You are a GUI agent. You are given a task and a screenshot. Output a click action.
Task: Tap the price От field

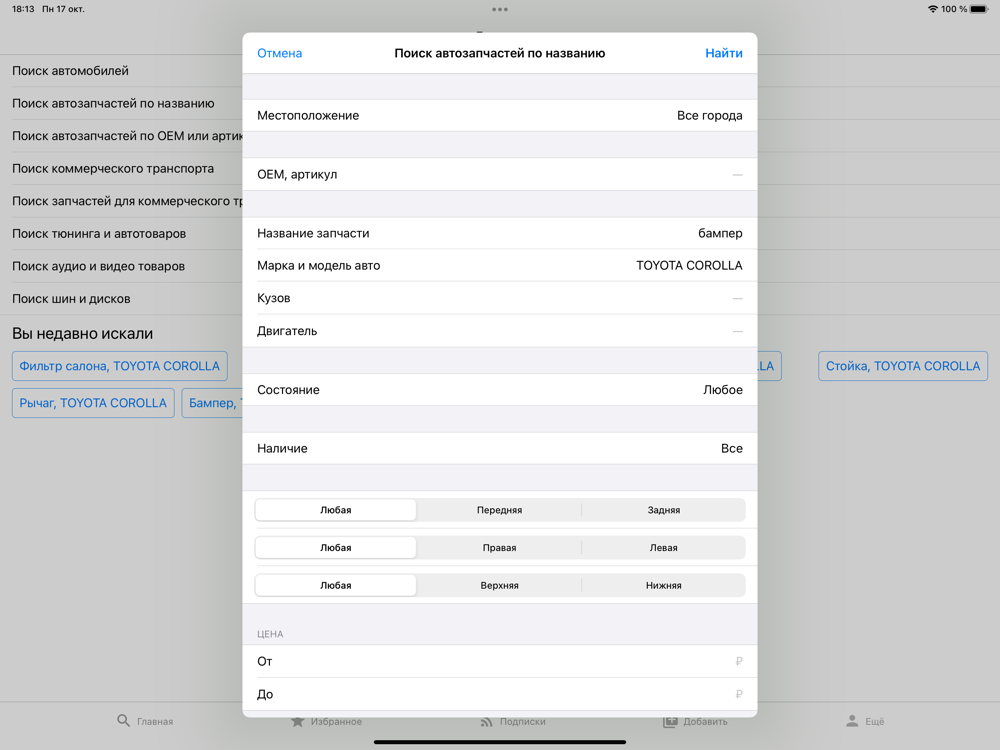499,661
